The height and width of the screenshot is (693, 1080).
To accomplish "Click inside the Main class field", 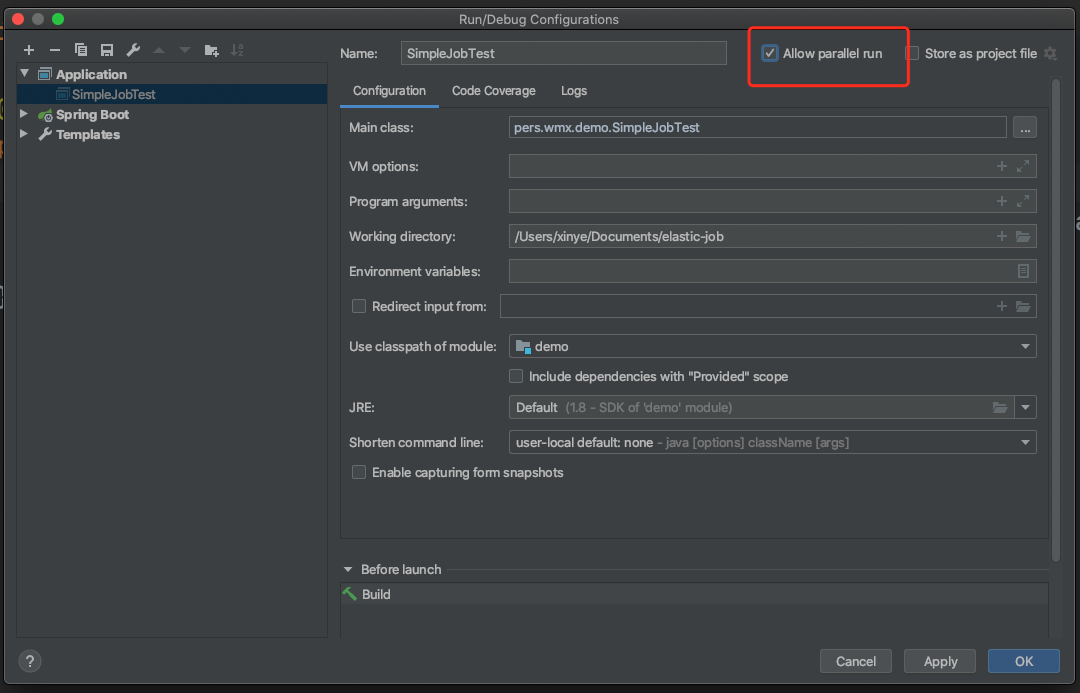I will (x=757, y=128).
